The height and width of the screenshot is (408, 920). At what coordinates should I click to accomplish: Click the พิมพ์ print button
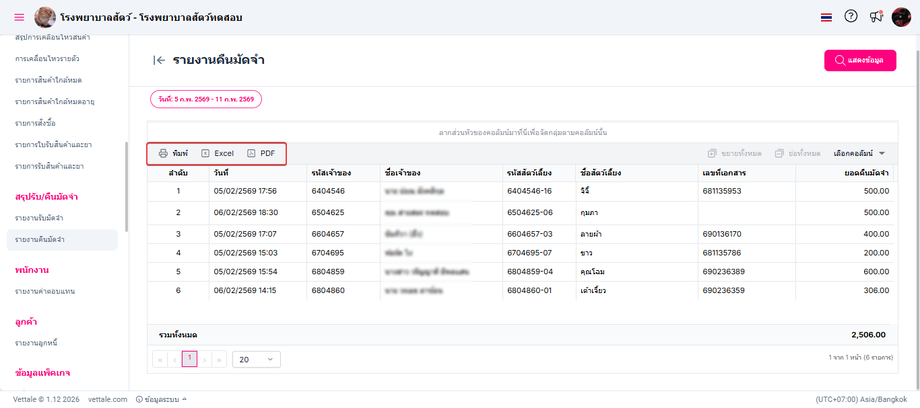pos(173,153)
